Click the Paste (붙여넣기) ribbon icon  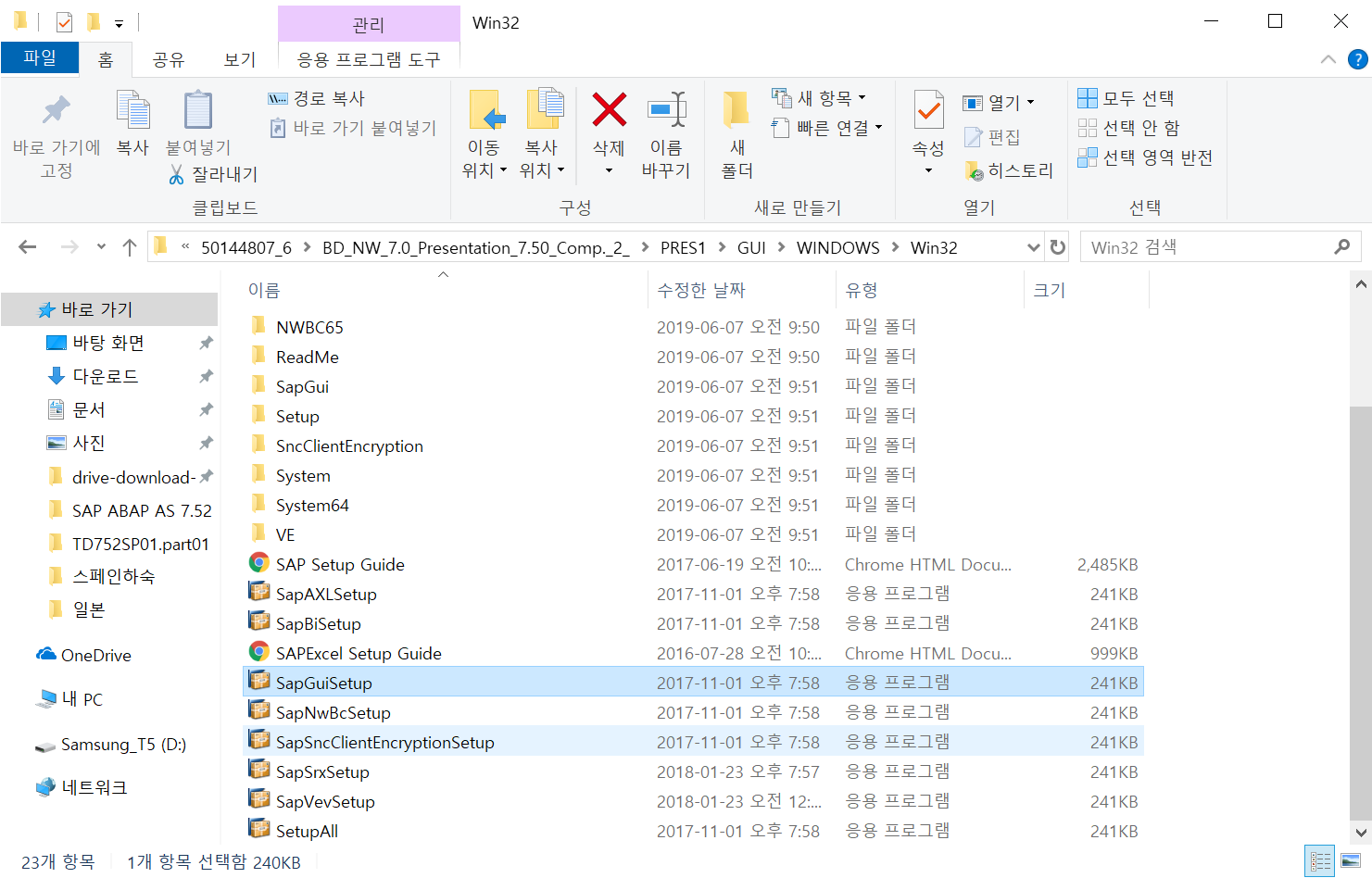[x=197, y=110]
